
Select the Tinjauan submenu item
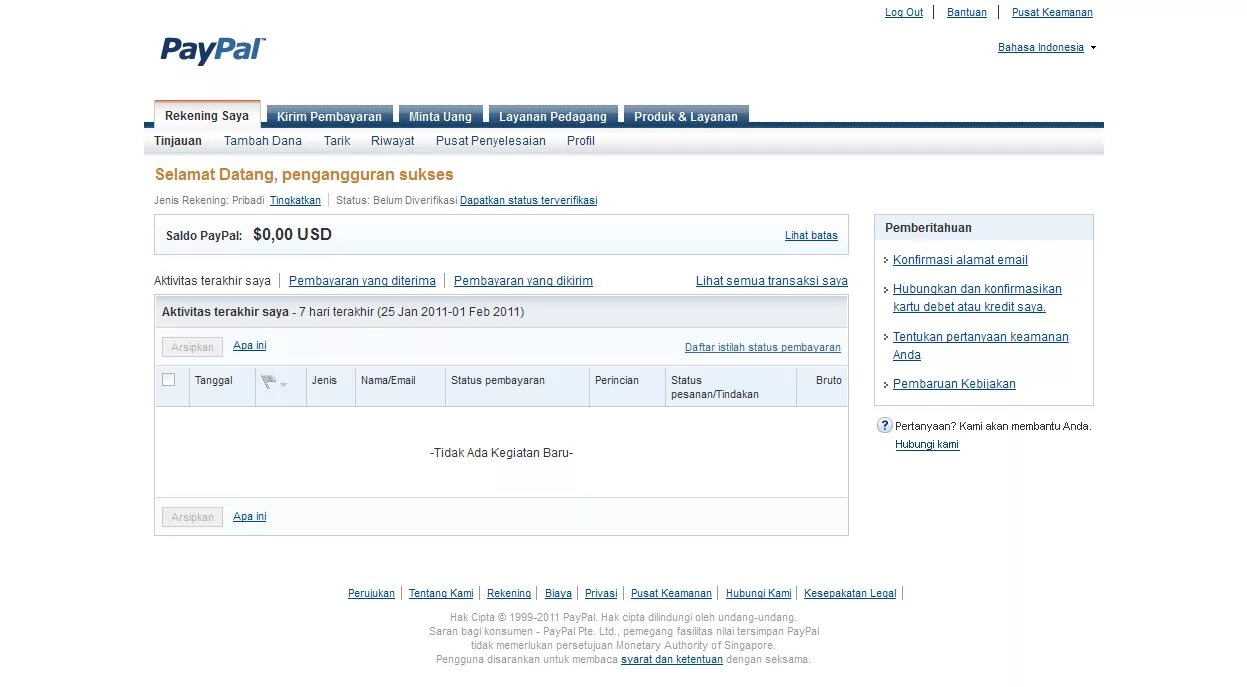point(178,141)
